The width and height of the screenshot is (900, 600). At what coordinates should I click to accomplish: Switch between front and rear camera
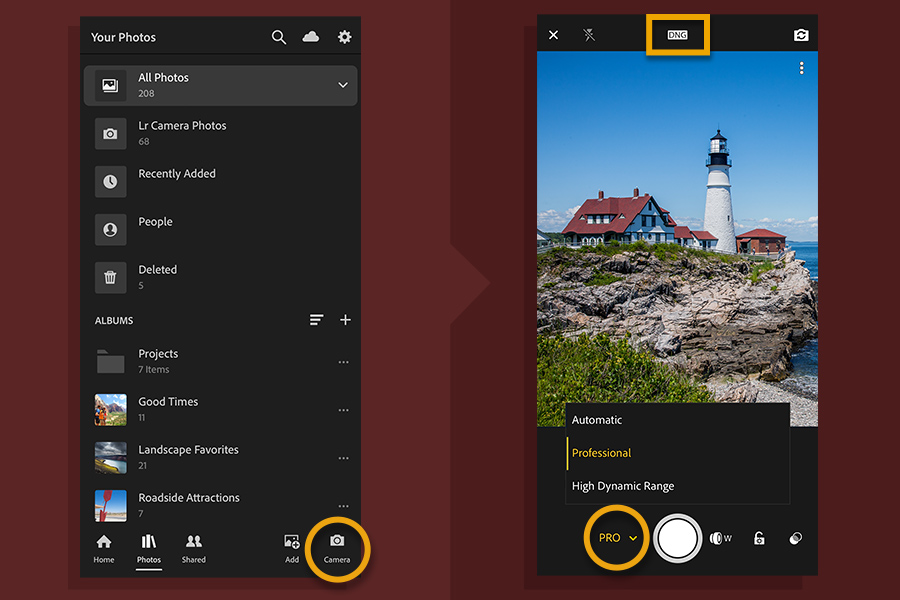pos(801,35)
